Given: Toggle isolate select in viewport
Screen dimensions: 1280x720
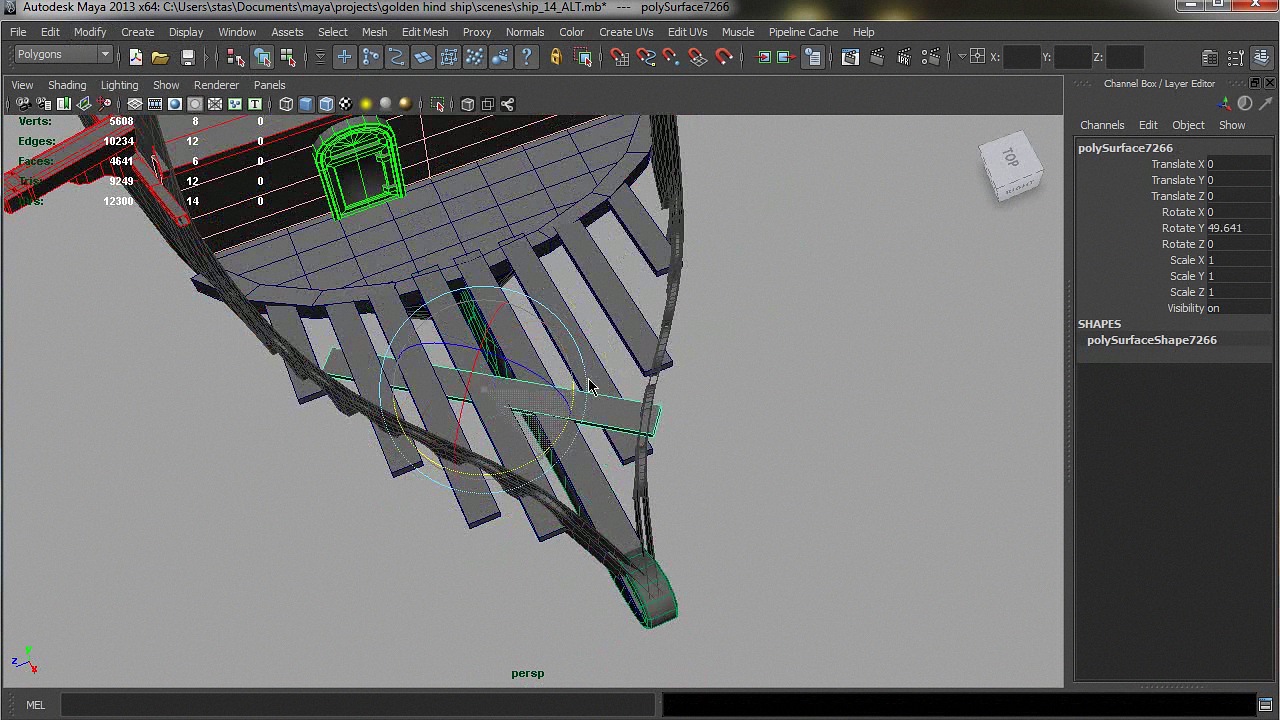Looking at the screenshot, I should click(438, 104).
